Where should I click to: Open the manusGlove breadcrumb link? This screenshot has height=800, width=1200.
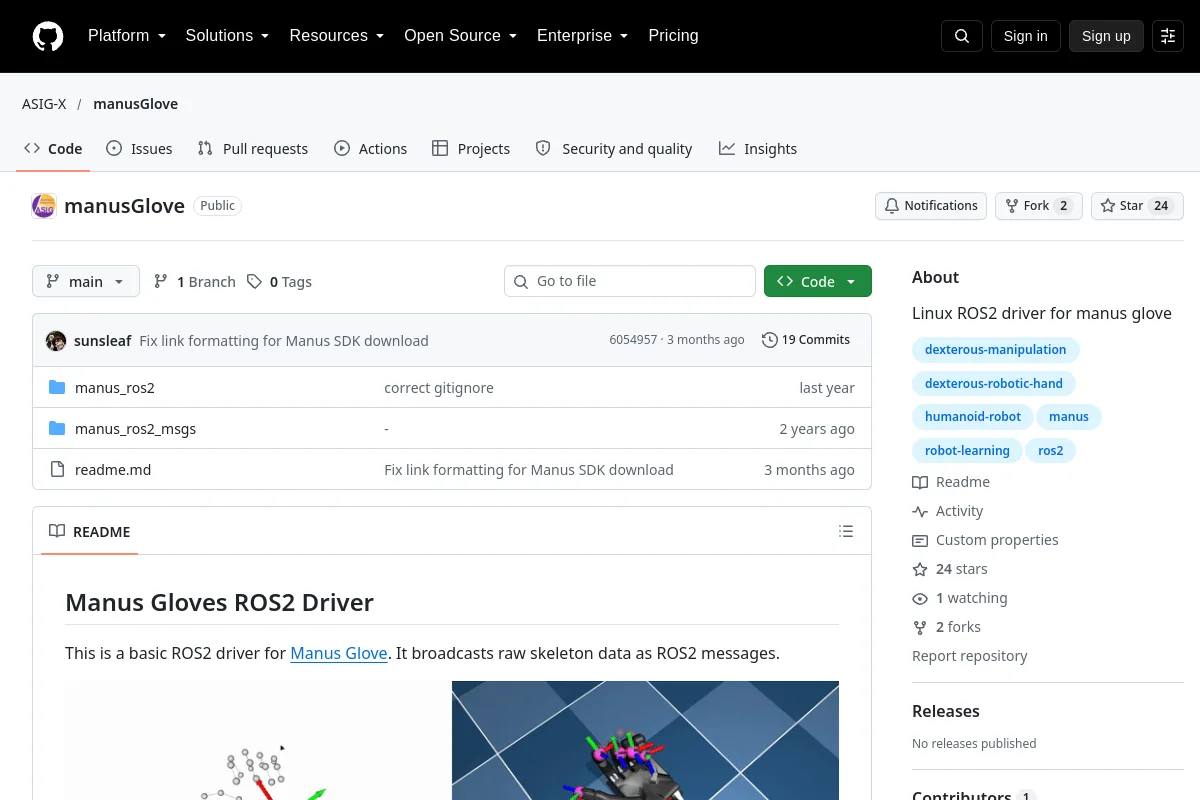(x=135, y=104)
